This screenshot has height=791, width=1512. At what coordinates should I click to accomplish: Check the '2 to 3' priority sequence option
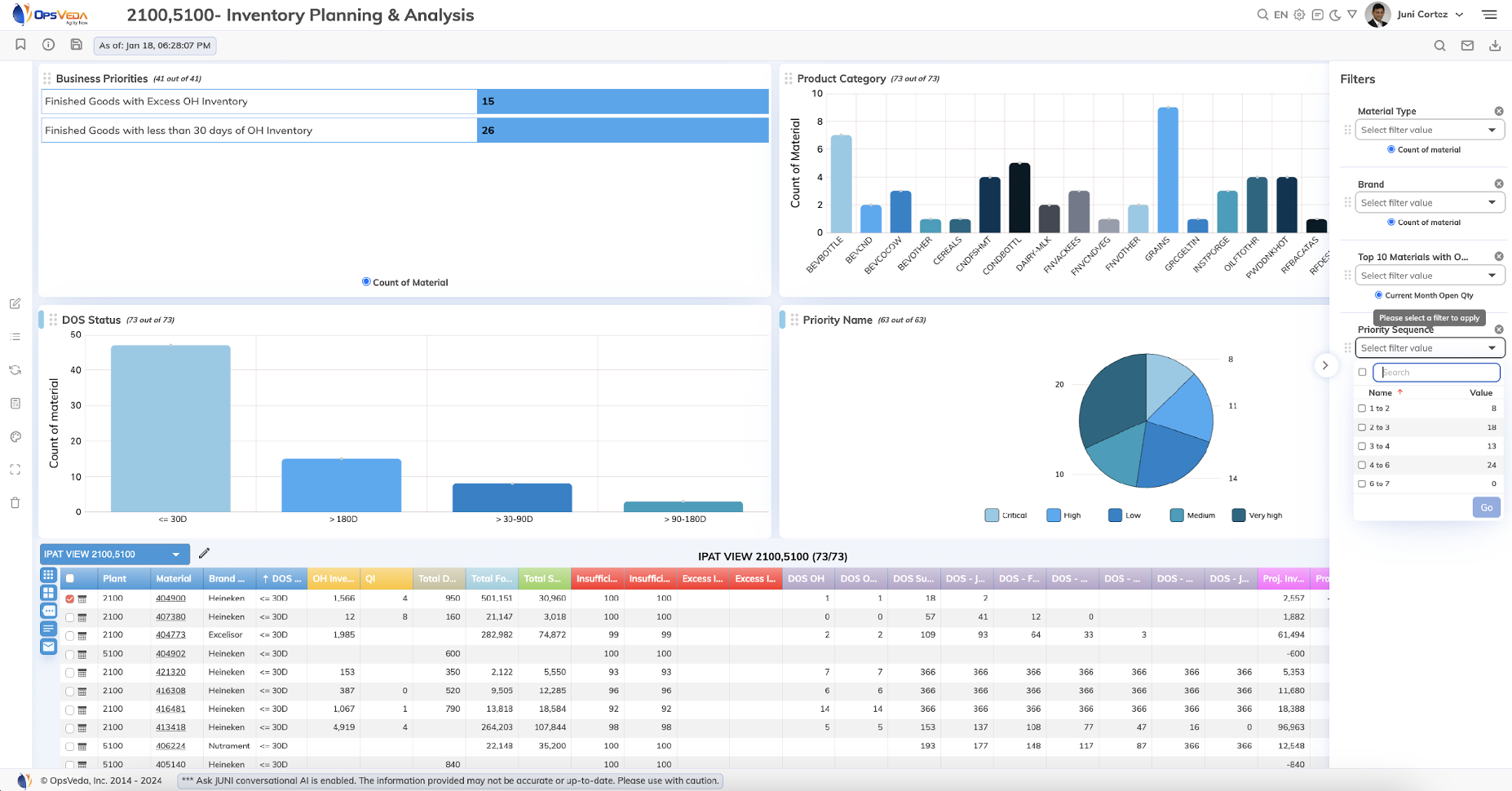coord(1362,427)
